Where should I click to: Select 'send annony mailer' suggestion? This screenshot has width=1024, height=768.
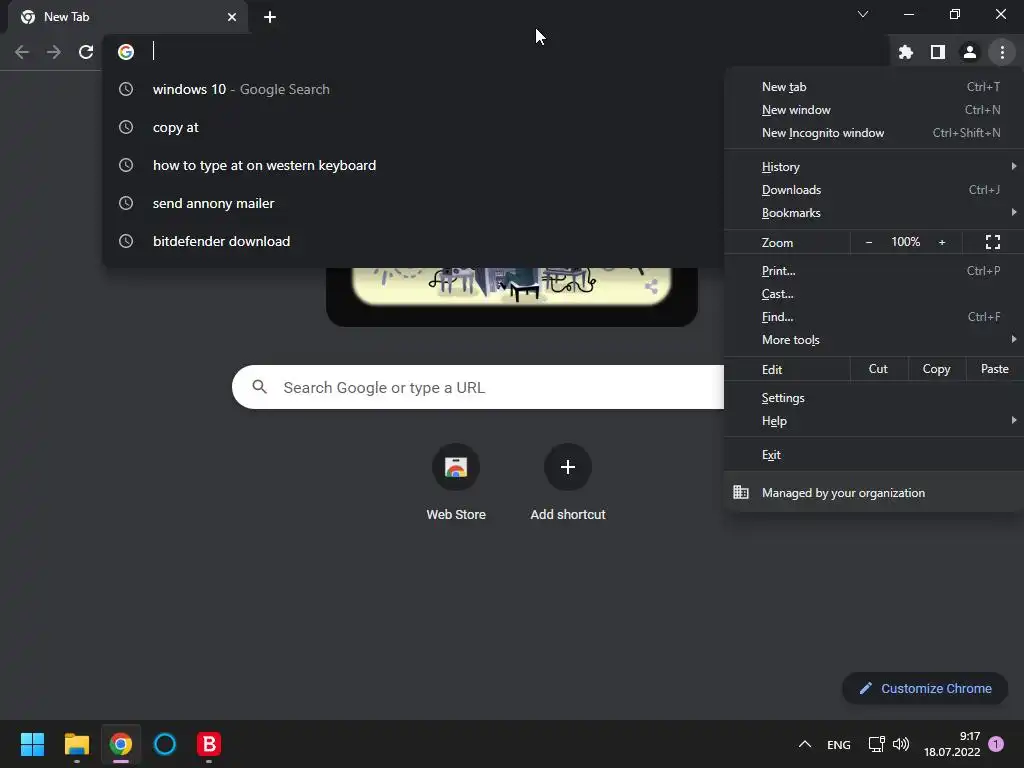coord(413,203)
